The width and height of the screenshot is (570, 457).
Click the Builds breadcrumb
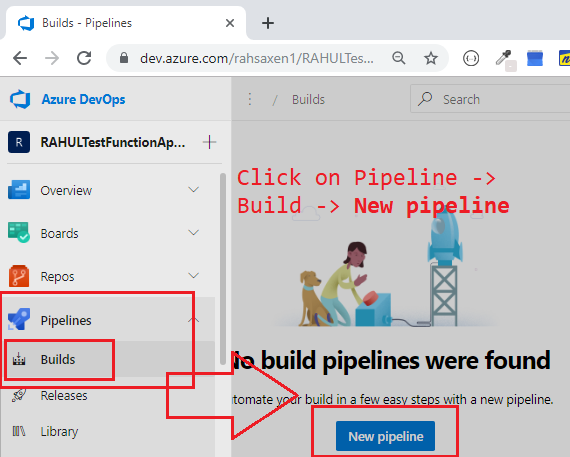(x=308, y=99)
